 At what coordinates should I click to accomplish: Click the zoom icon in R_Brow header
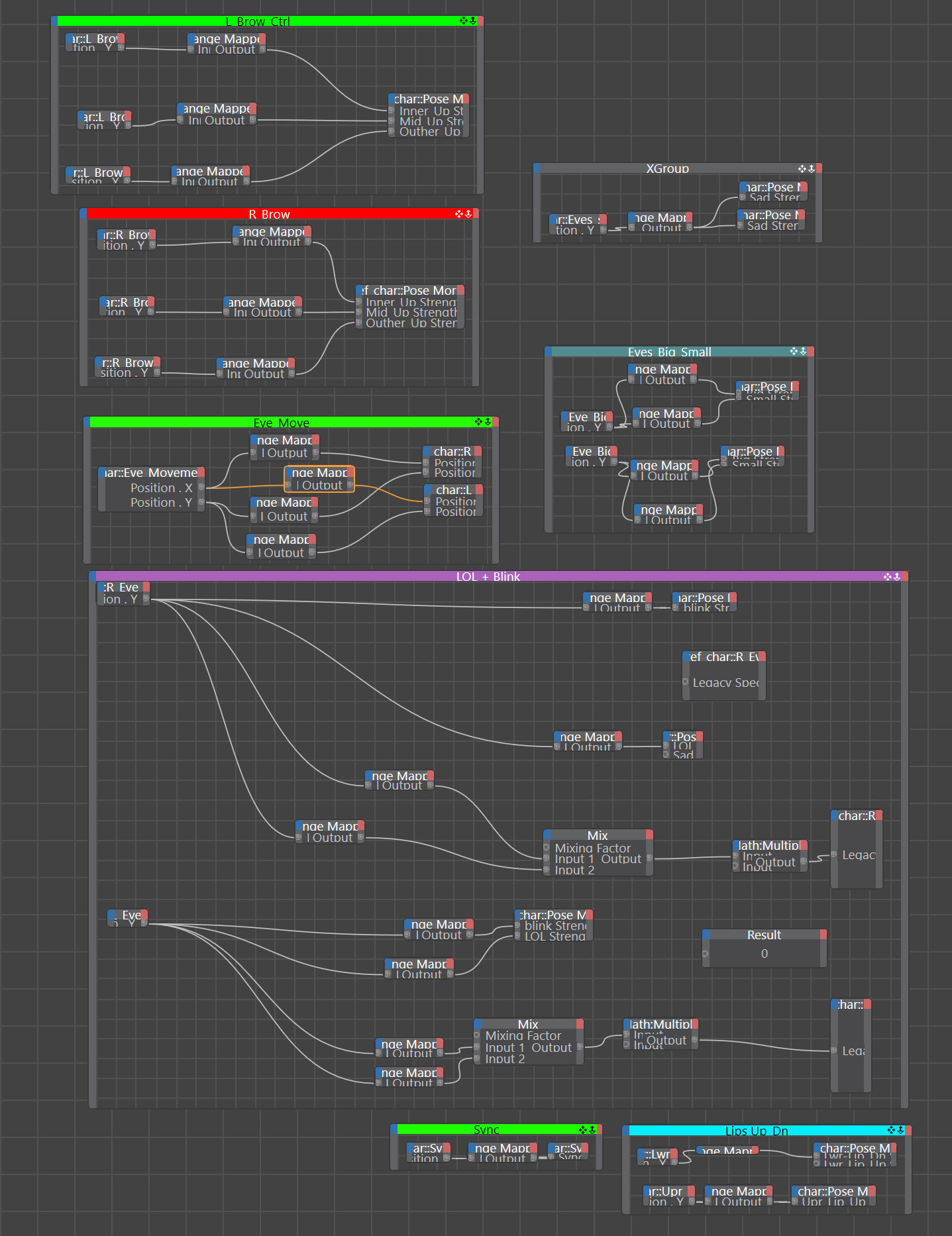pyautogui.click(x=468, y=214)
